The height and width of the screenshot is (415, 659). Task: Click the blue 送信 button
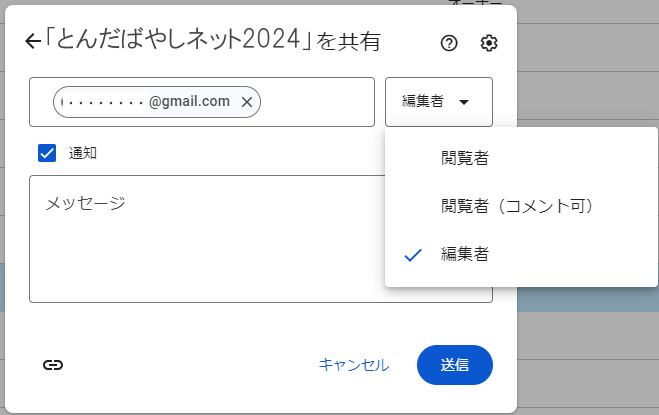point(454,365)
